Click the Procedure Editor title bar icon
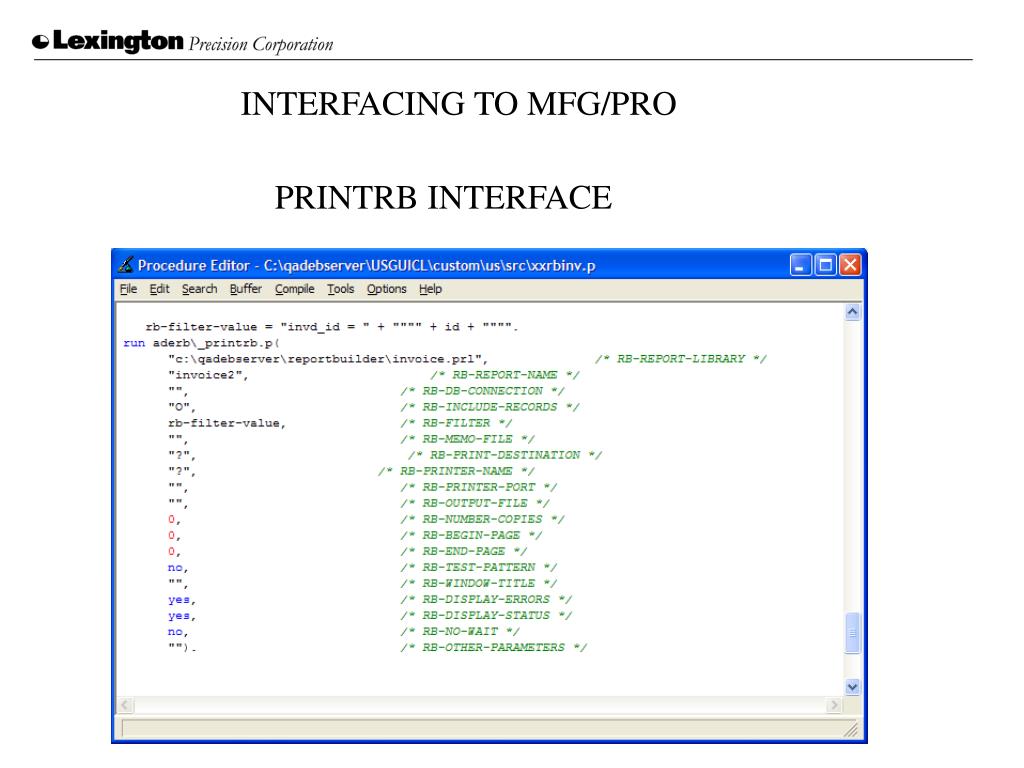 pos(125,264)
